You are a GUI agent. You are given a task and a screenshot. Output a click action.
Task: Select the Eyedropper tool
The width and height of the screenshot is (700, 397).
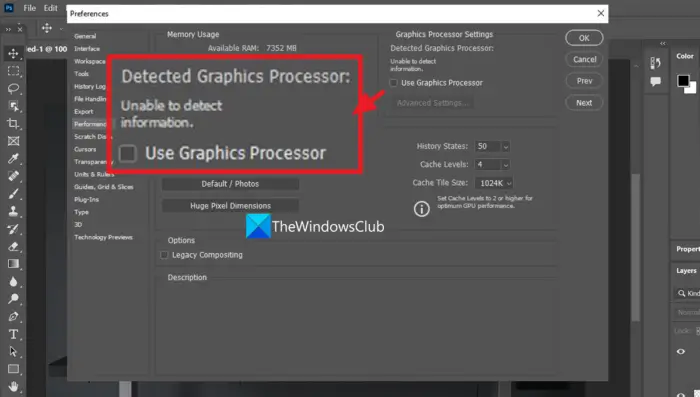point(13,159)
